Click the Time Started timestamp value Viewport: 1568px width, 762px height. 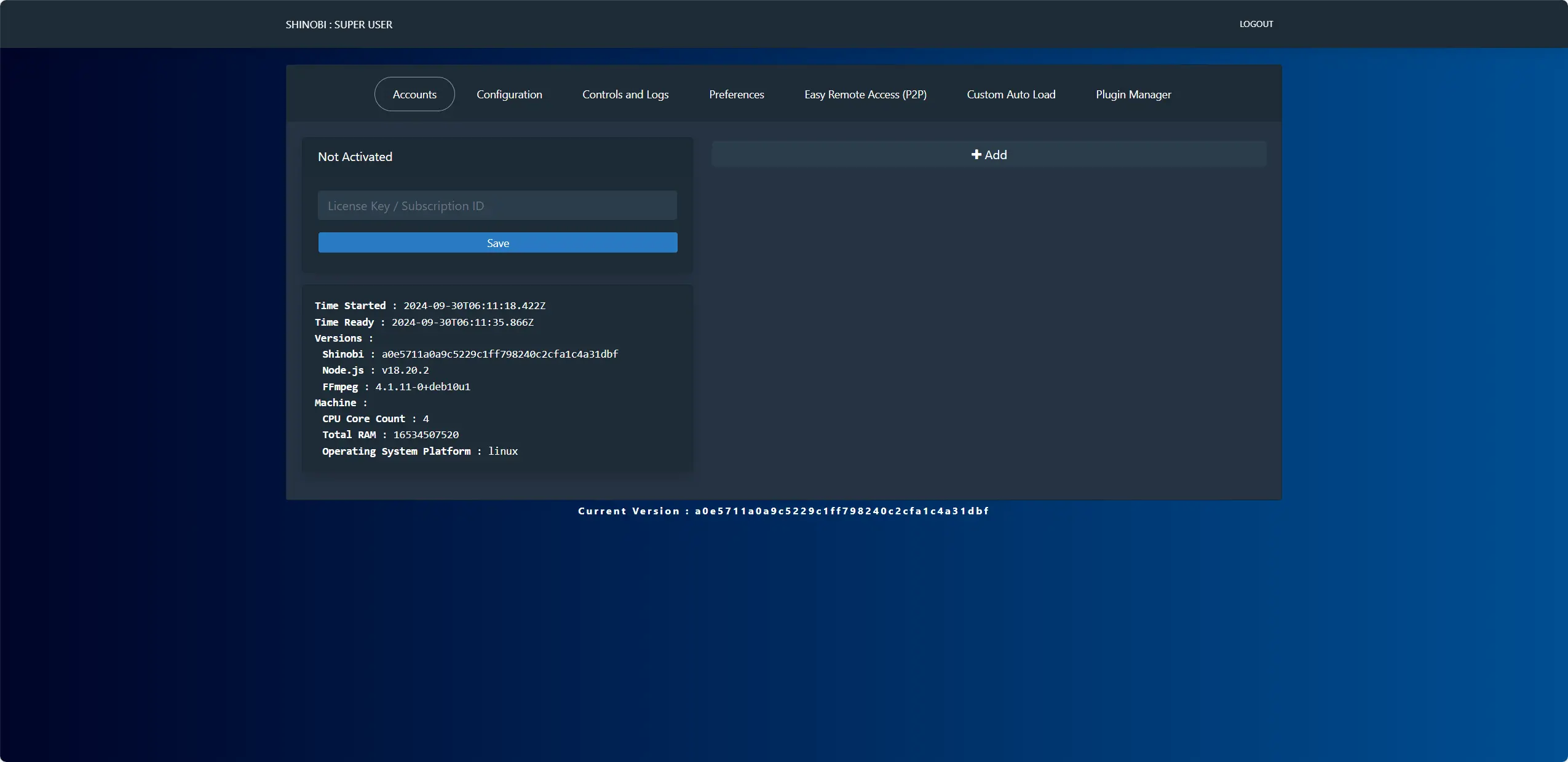(x=474, y=305)
